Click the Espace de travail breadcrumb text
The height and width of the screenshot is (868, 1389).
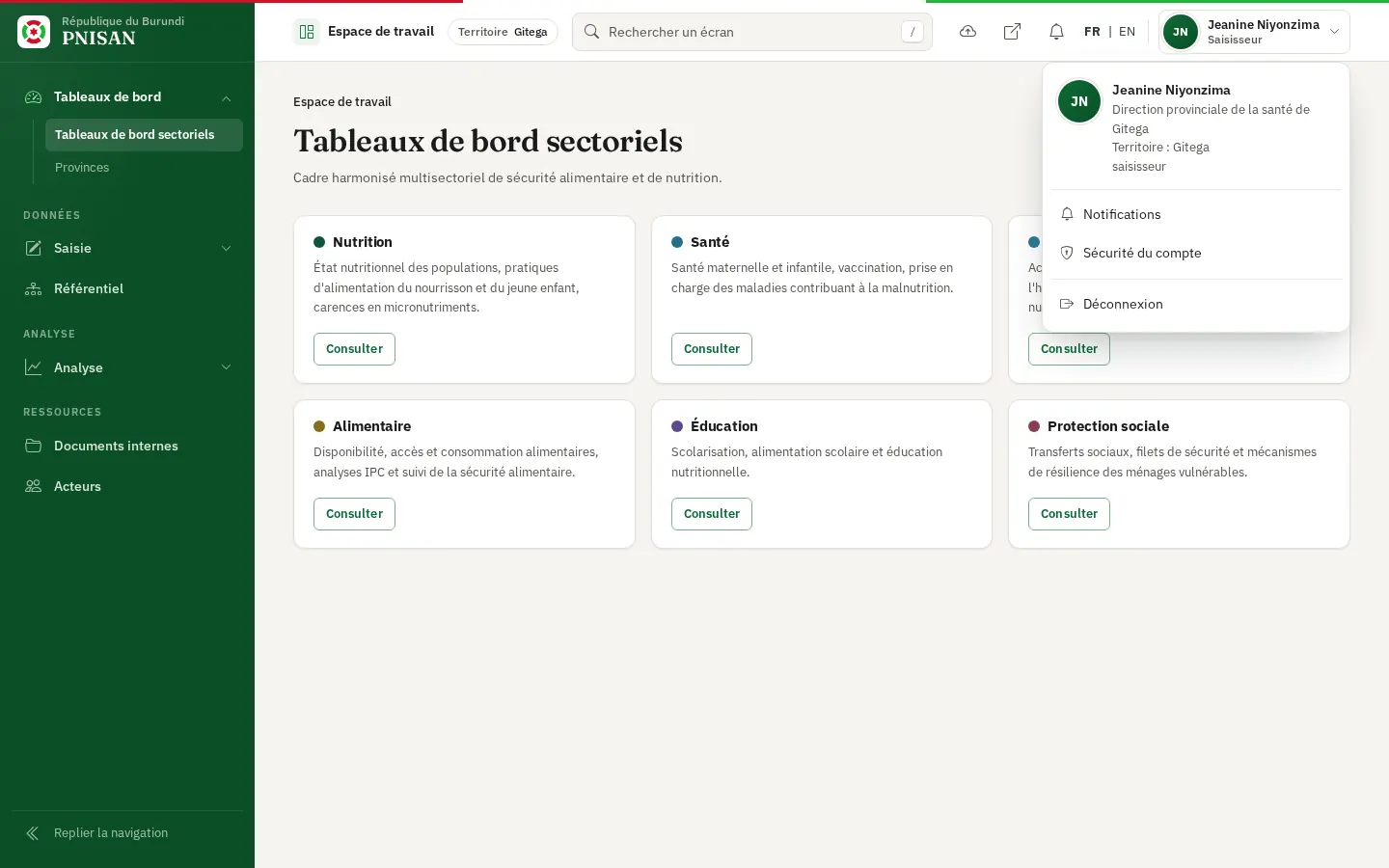(x=342, y=102)
